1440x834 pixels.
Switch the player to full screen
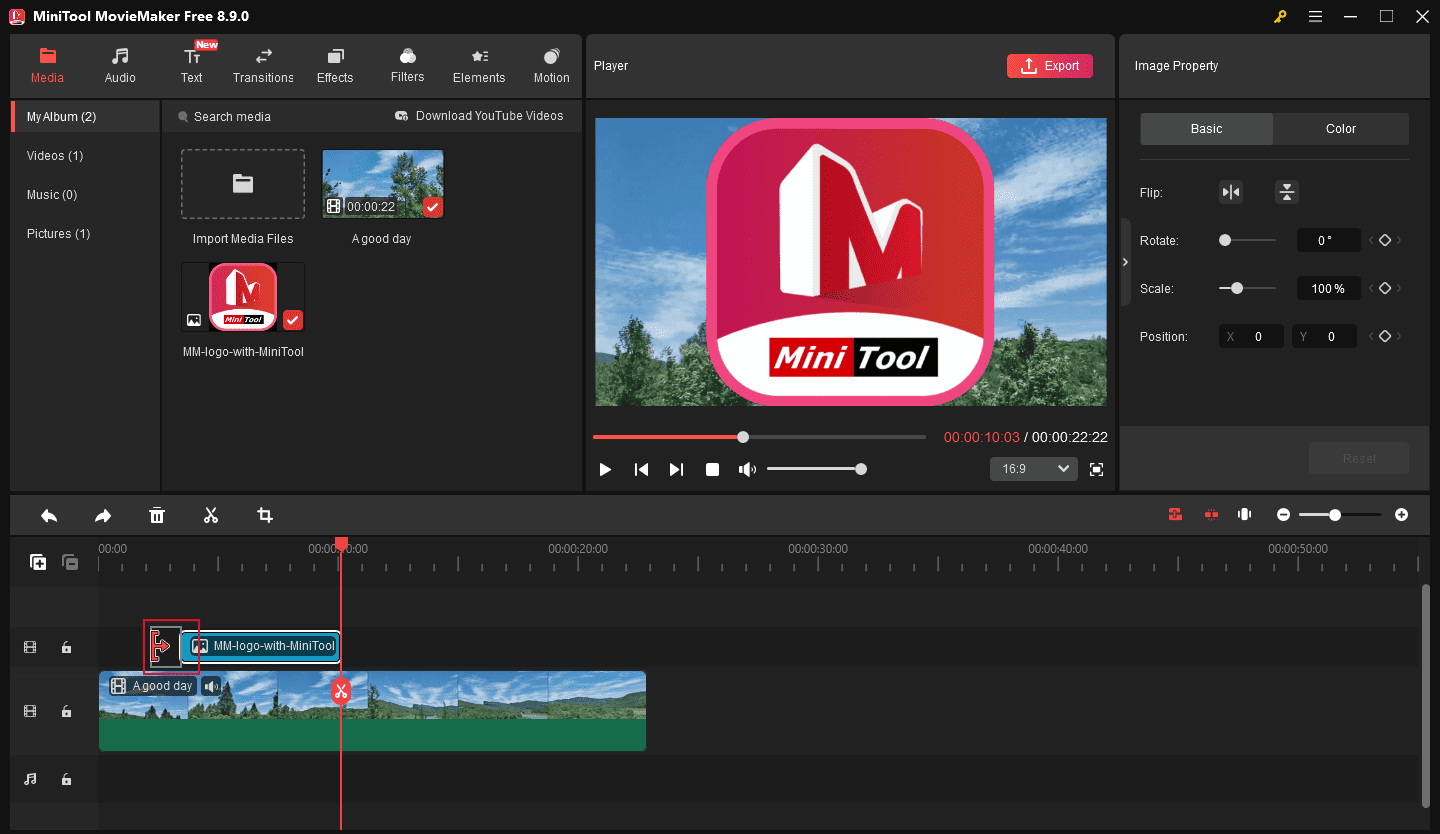pos(1097,469)
